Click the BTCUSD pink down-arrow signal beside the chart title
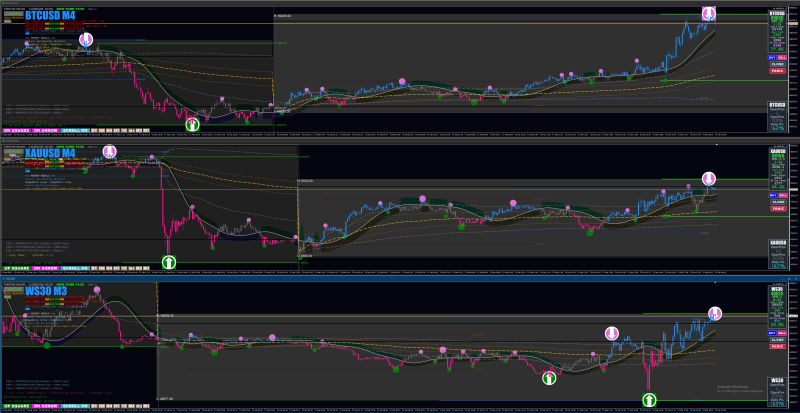Screen dimensions: 800x413 [x=86, y=39]
